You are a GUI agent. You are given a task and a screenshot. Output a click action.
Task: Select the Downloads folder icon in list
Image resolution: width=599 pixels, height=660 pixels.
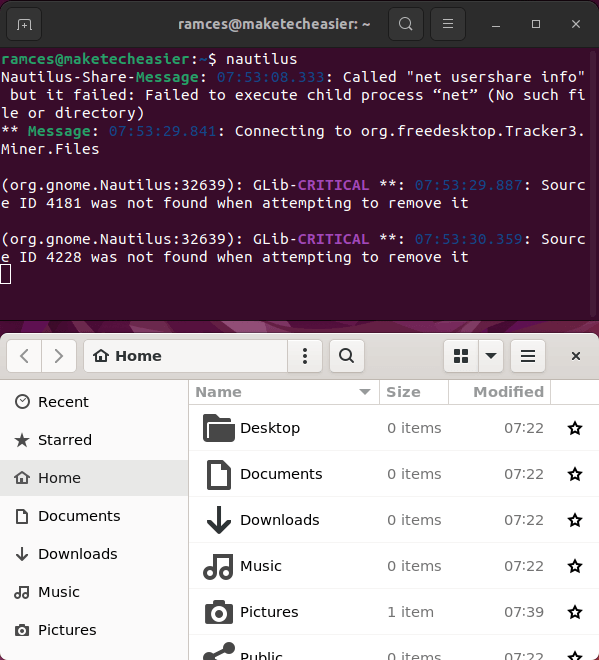(x=219, y=520)
